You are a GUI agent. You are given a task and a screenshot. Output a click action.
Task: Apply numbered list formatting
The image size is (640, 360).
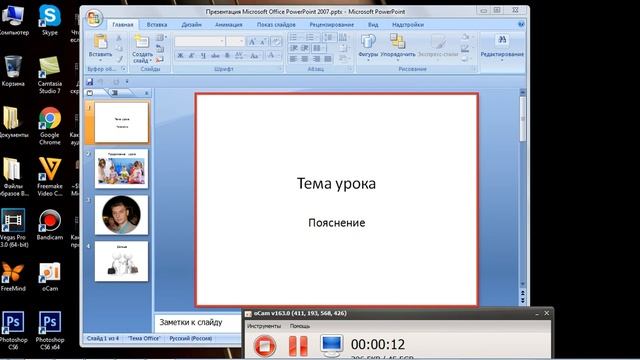(x=311, y=38)
